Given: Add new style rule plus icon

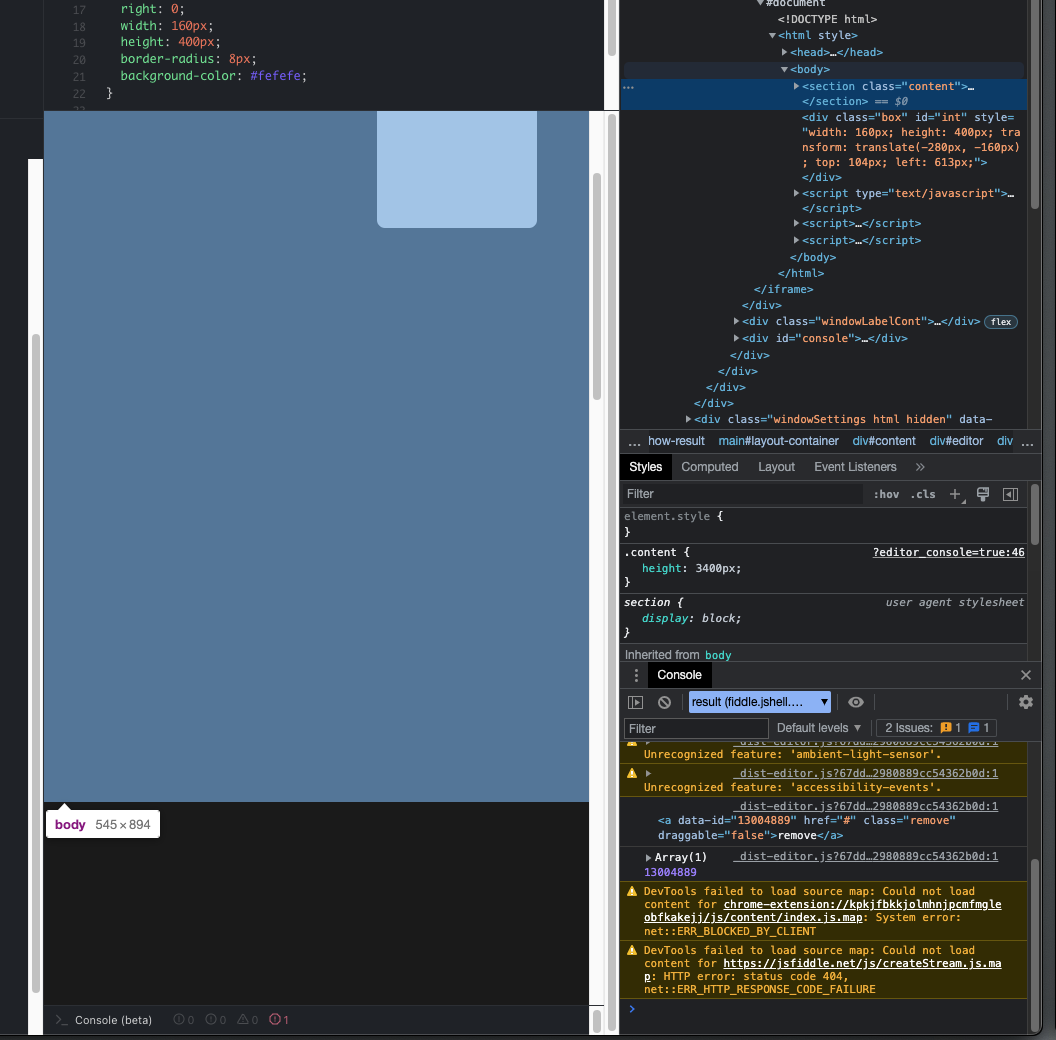Looking at the screenshot, I should [955, 494].
